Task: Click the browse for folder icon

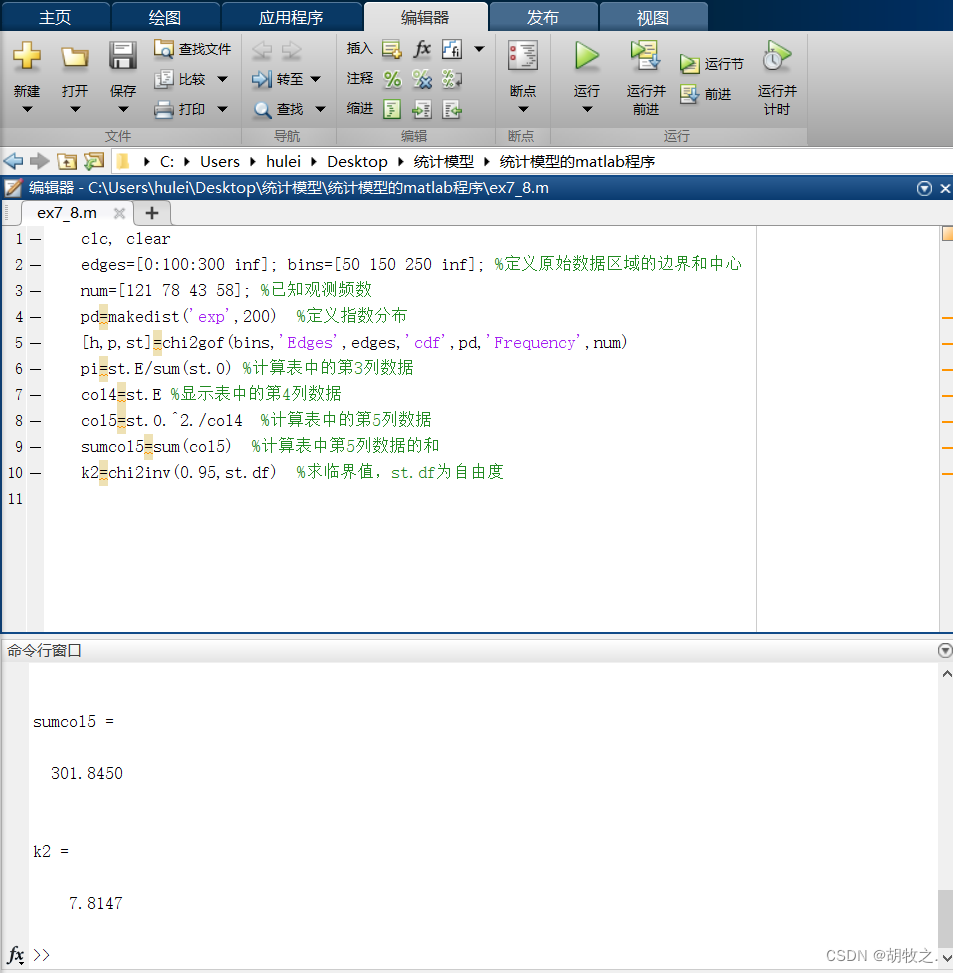Action: (94, 162)
